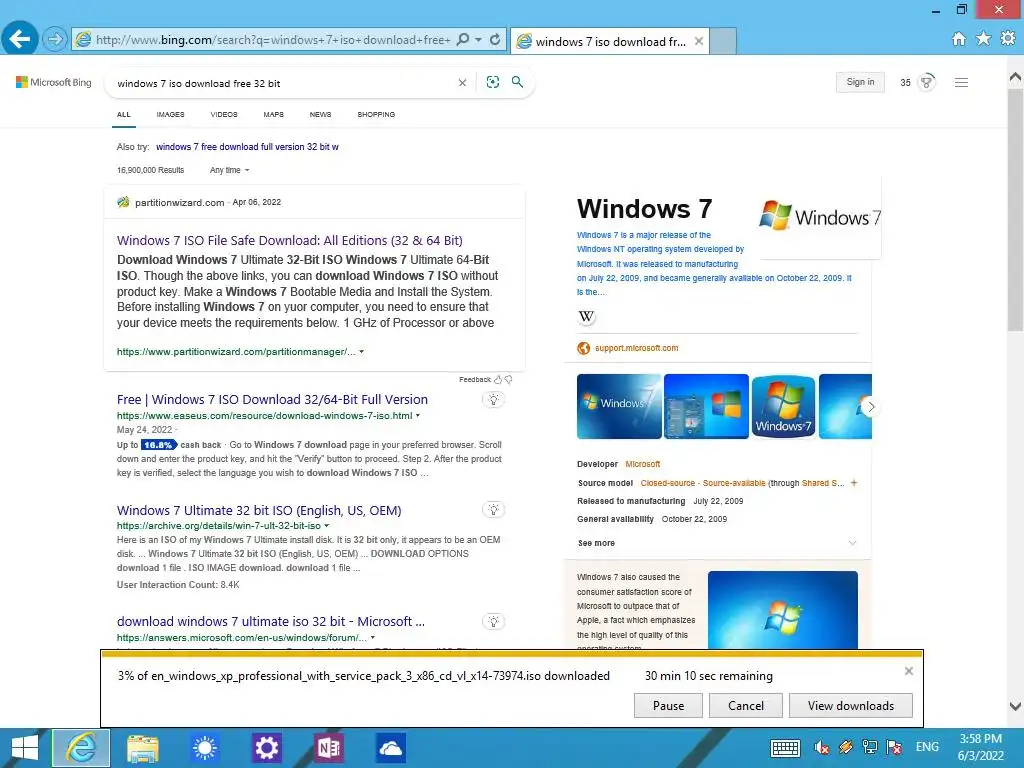Click the vertical scrollbar down arrow
1024x768 pixels.
[x=1015, y=706]
